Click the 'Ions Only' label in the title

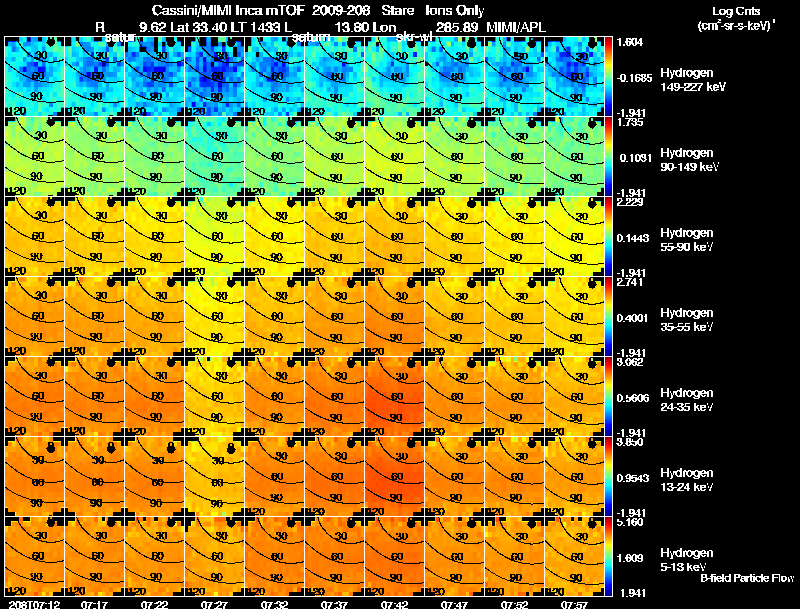pyautogui.click(x=455, y=11)
